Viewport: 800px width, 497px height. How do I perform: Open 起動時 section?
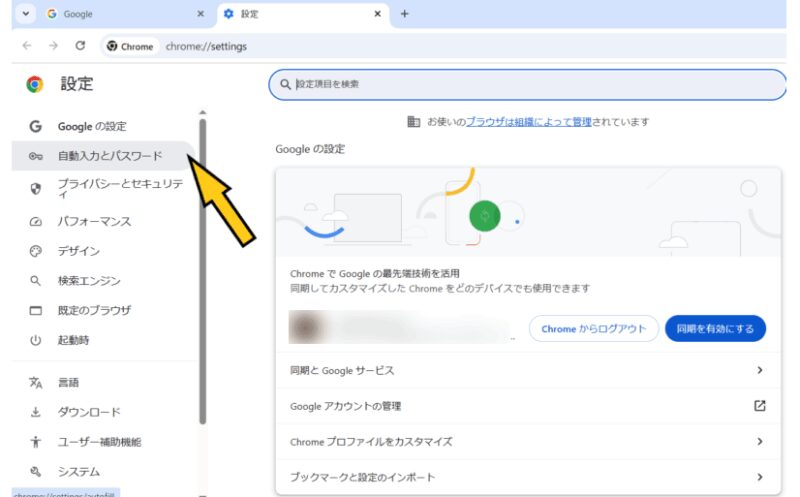pos(104,340)
